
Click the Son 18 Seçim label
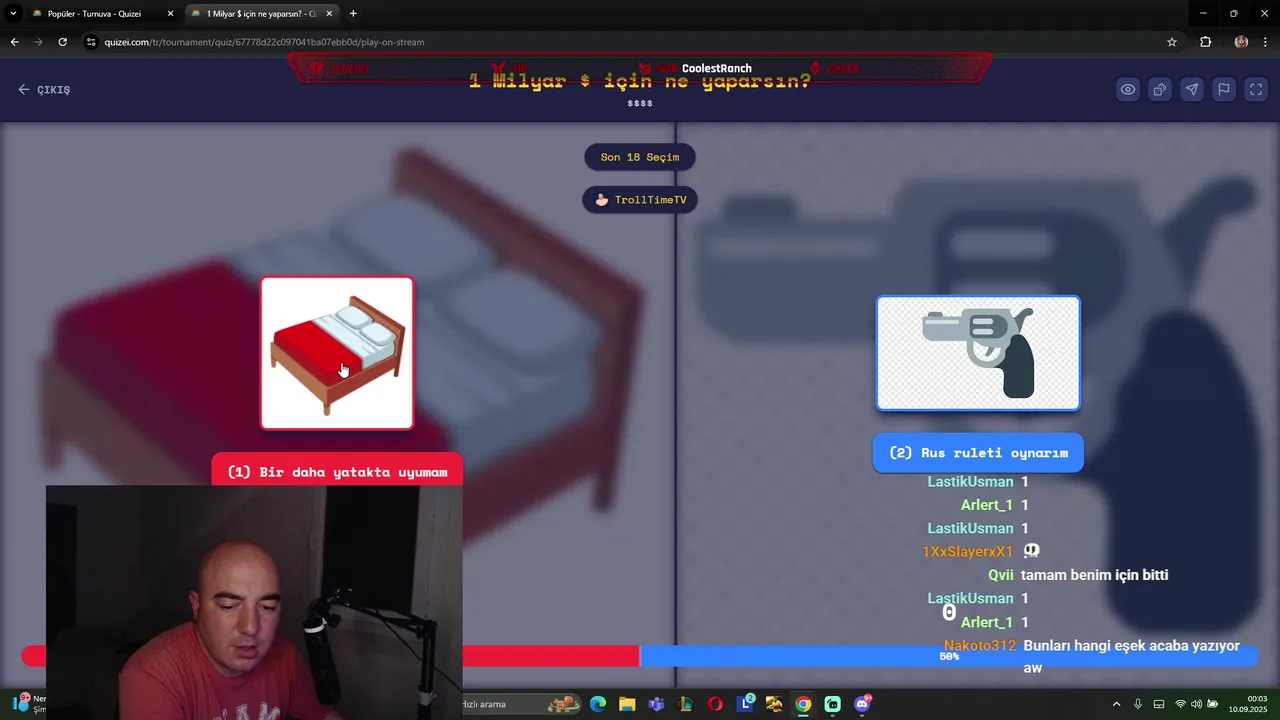point(640,157)
